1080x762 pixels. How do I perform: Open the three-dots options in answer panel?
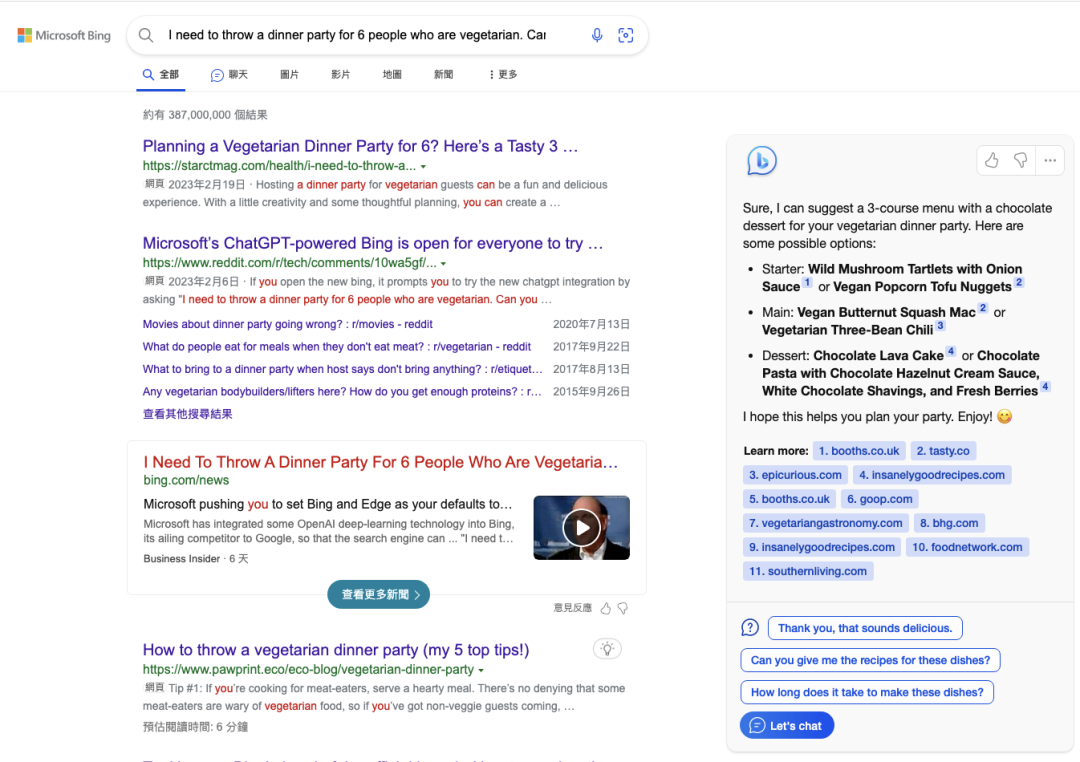click(x=1050, y=161)
